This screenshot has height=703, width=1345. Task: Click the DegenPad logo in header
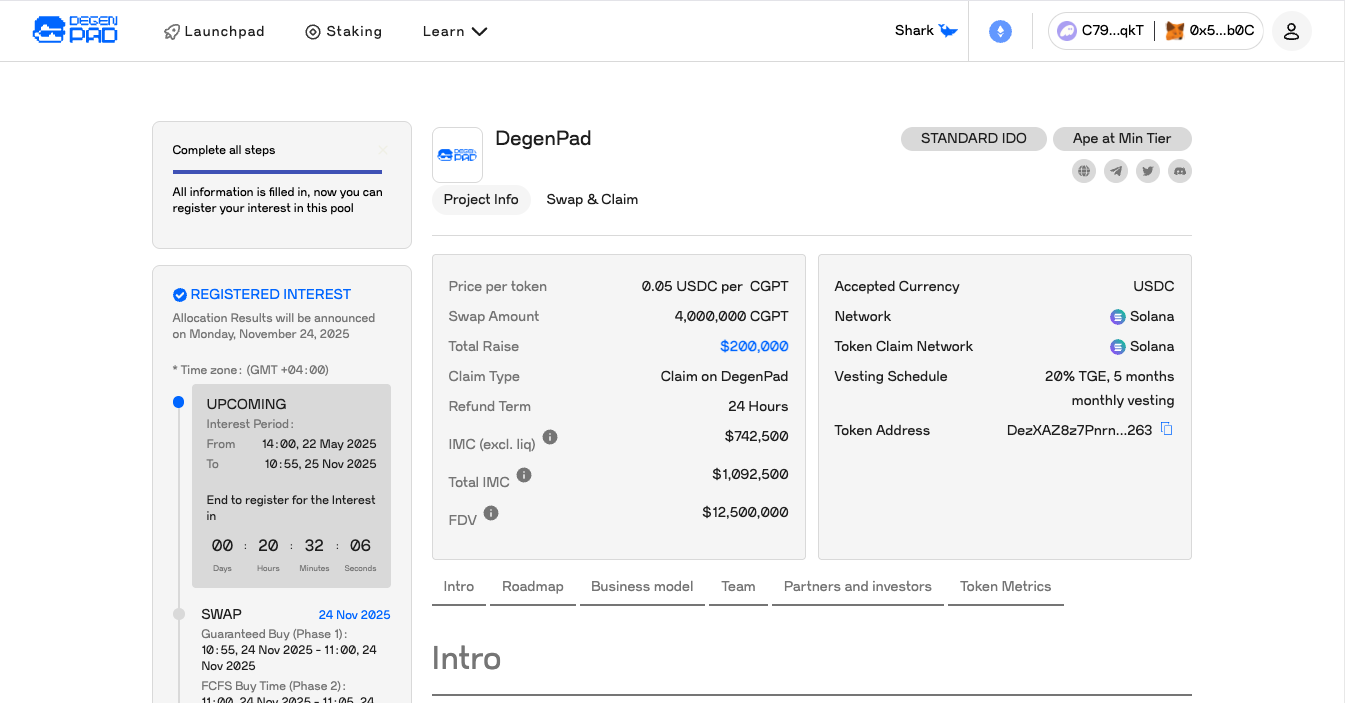click(x=75, y=31)
